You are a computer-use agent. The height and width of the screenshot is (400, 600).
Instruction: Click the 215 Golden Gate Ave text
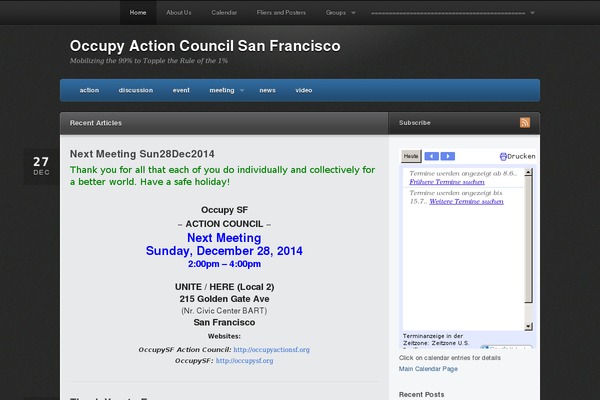(x=224, y=299)
